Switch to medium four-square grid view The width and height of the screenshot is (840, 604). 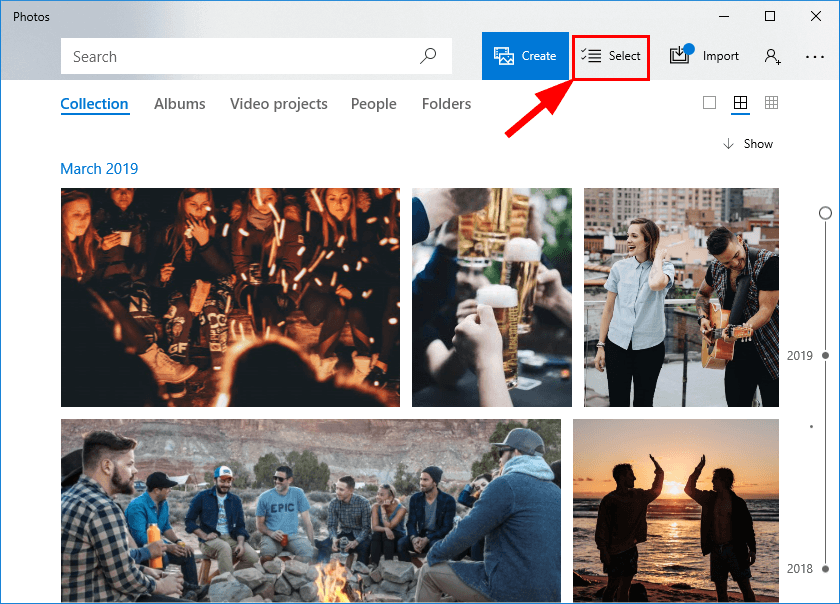click(740, 102)
